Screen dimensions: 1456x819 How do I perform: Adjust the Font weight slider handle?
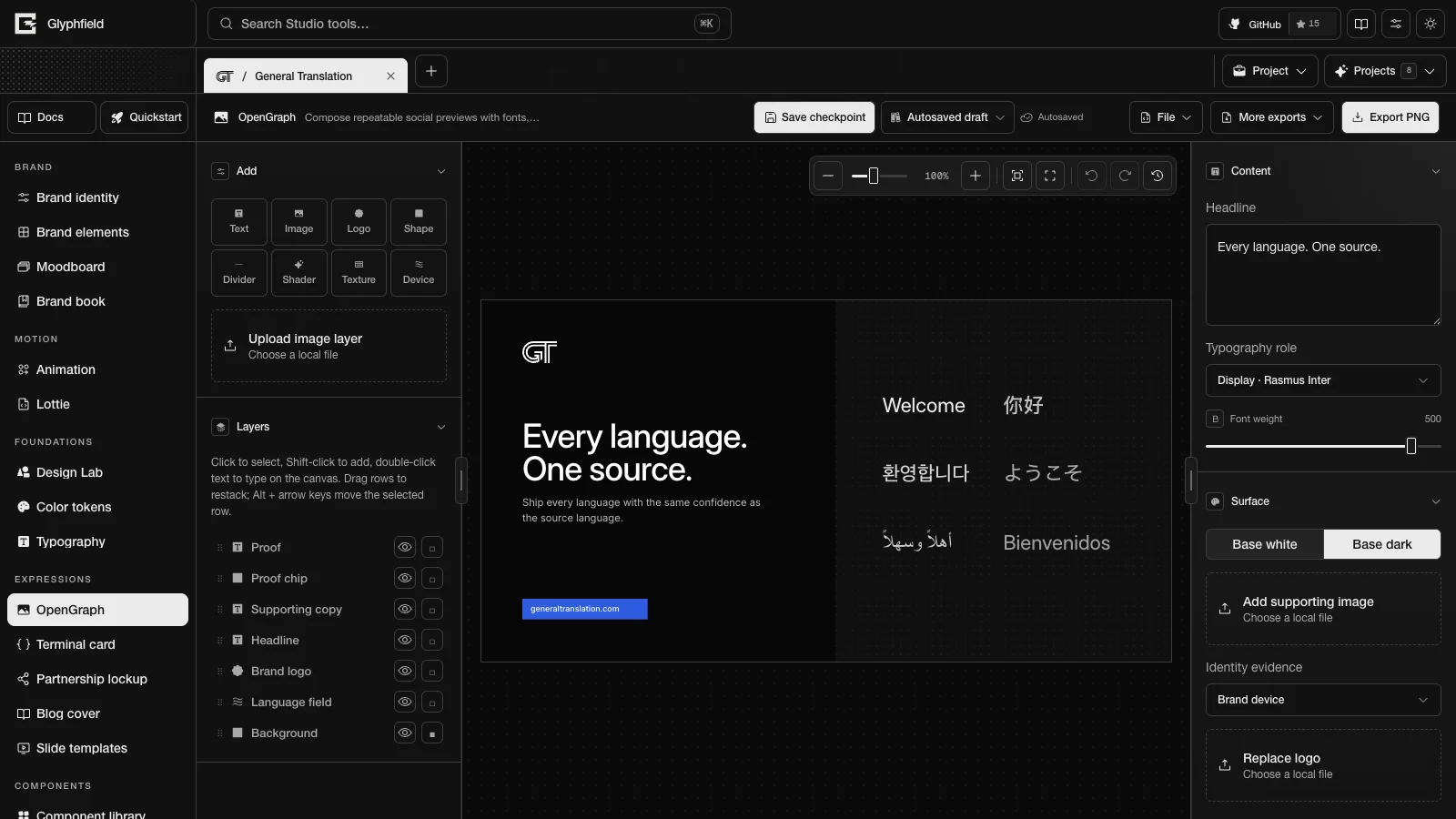tap(1411, 446)
